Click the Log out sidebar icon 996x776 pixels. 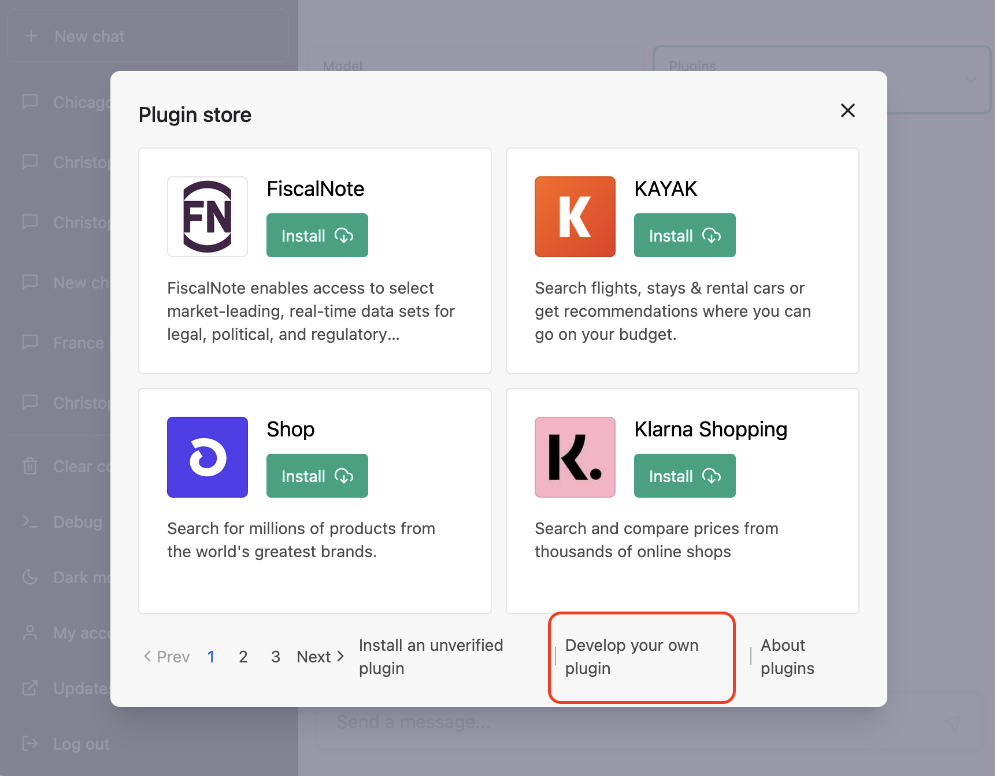30,744
